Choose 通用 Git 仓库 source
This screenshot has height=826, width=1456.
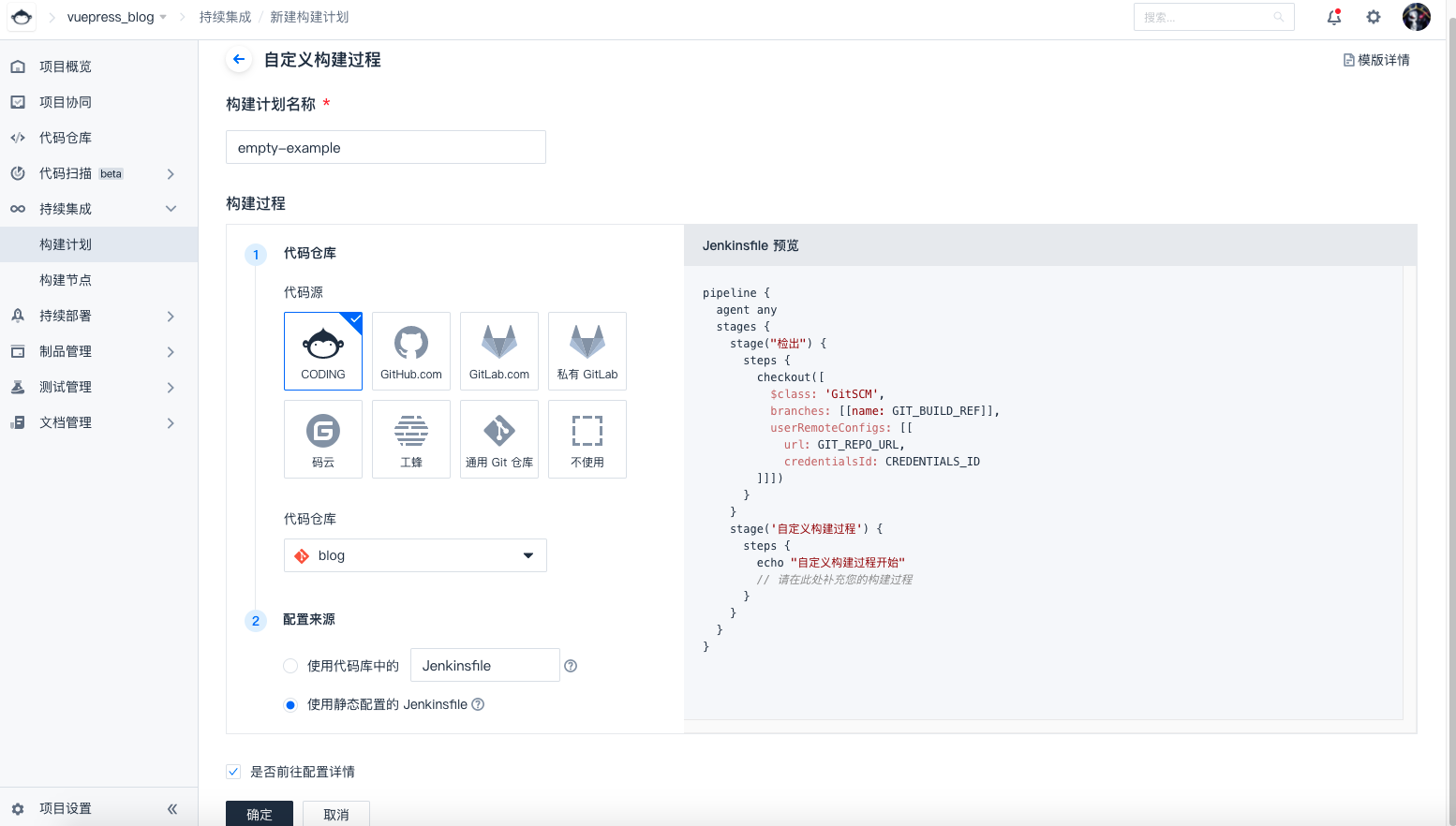pos(498,438)
